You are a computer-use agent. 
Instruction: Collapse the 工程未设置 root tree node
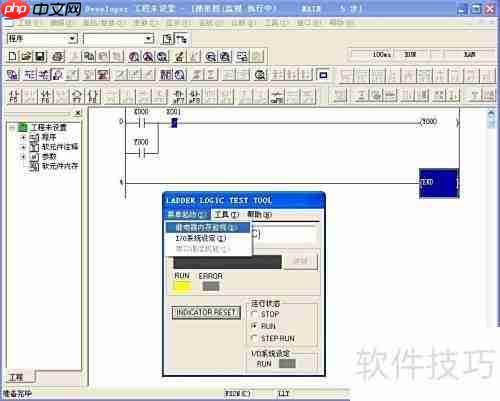[12, 127]
